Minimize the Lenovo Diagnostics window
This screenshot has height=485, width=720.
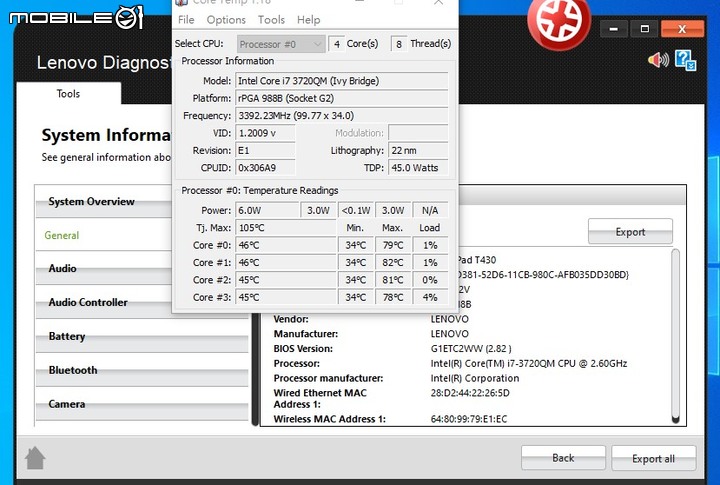(613, 29)
